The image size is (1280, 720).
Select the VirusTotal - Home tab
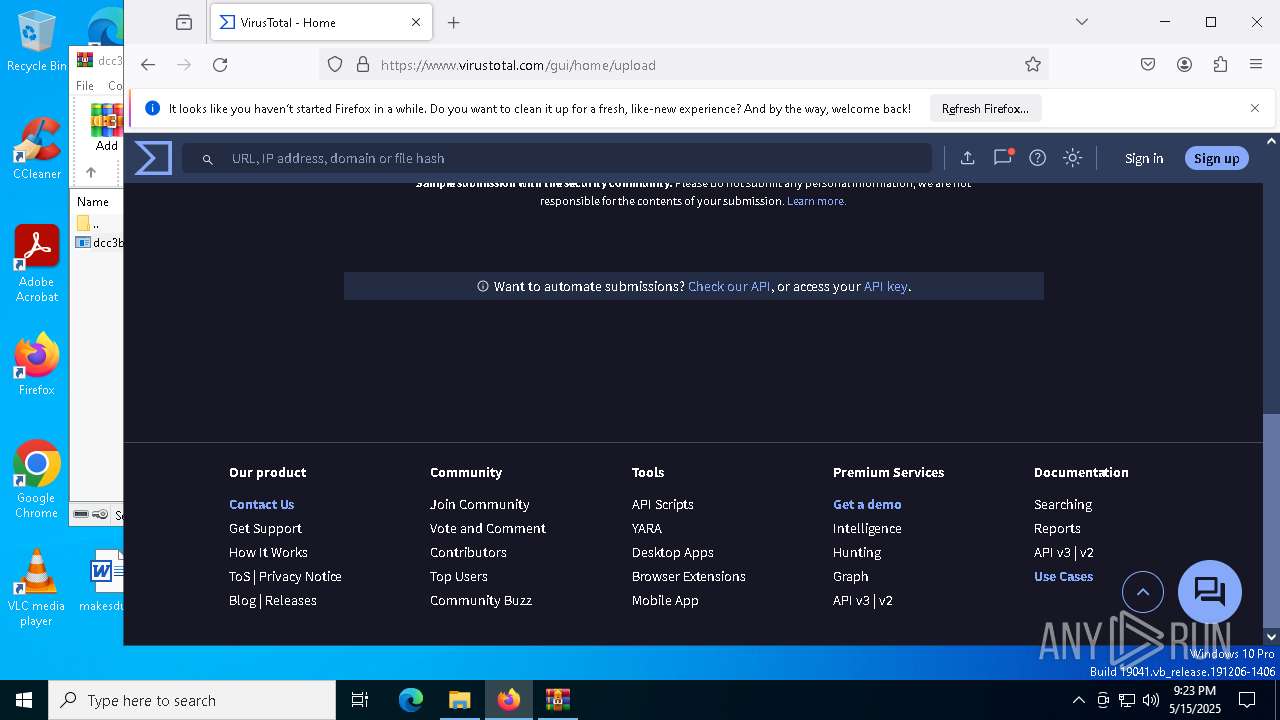point(321,22)
